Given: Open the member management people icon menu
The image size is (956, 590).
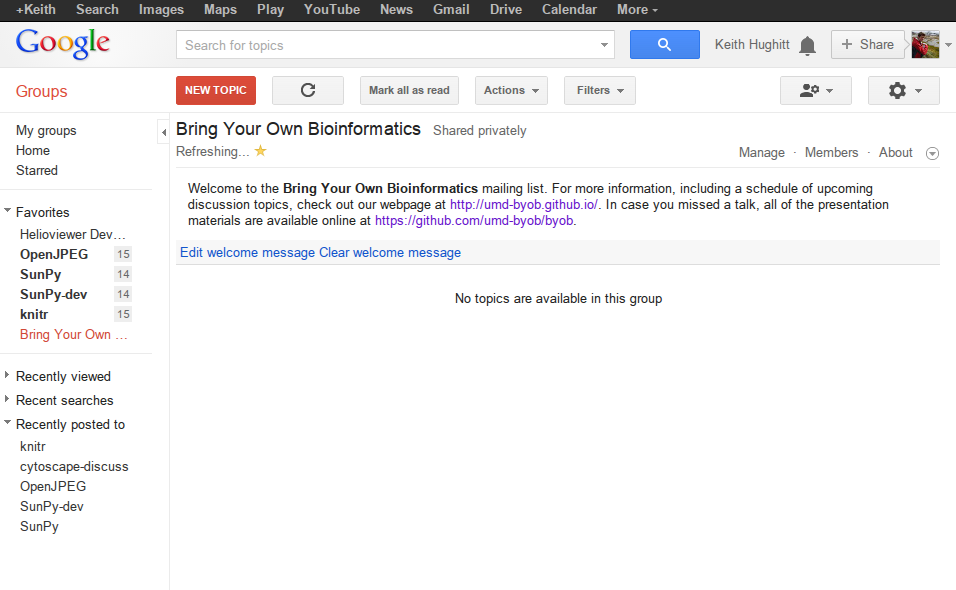Looking at the screenshot, I should point(815,90).
